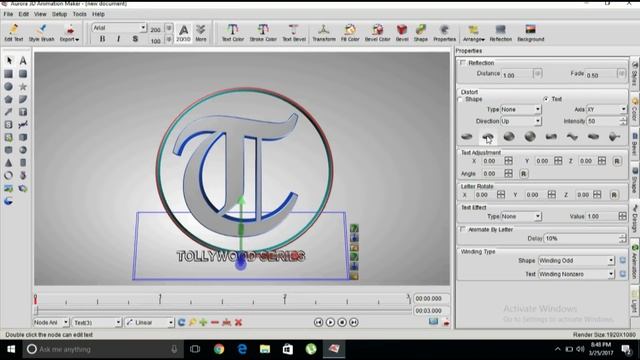The width and height of the screenshot is (640, 360).
Task: Open the Distort Type dropdown
Action: (x=520, y=109)
